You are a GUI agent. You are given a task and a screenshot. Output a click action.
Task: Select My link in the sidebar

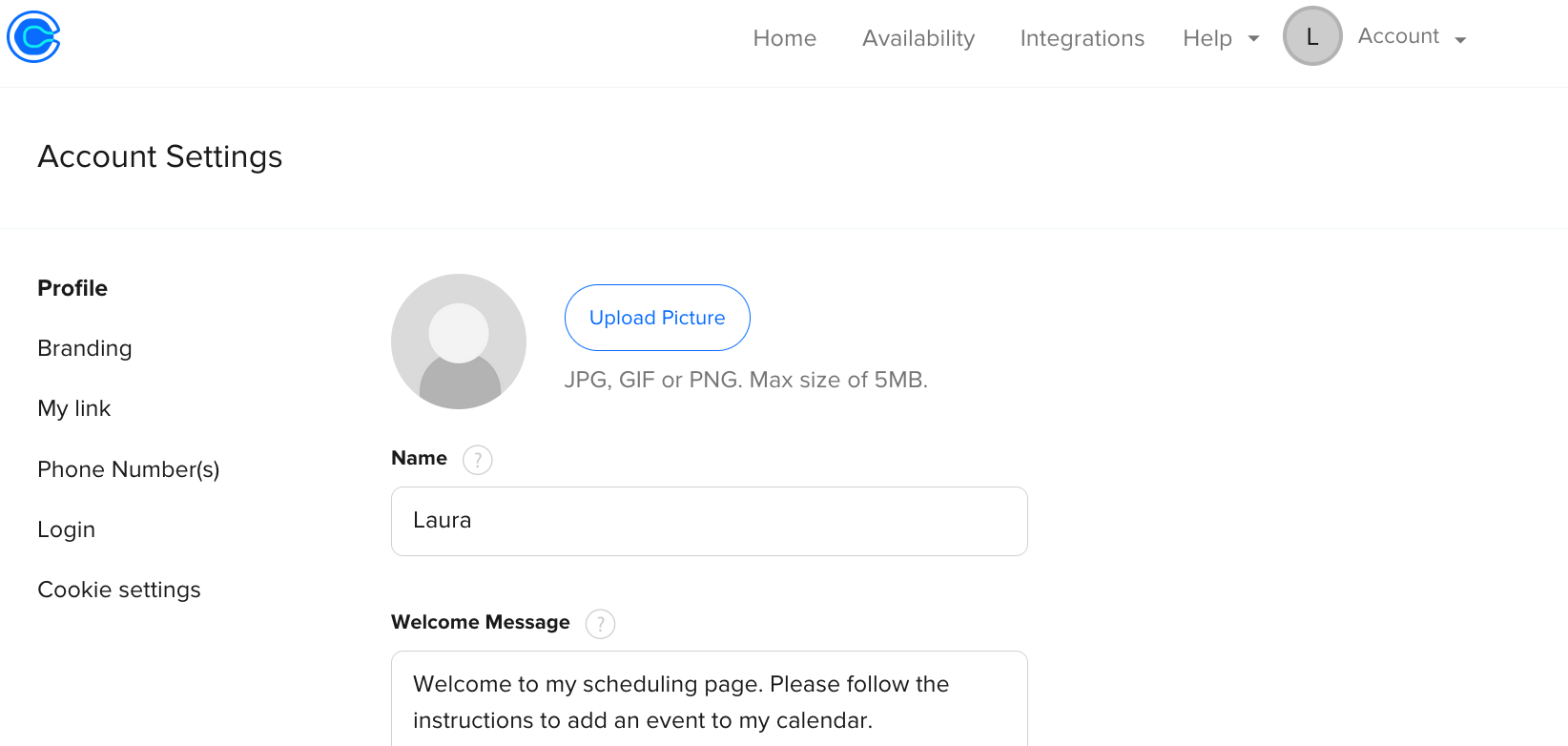[x=73, y=408]
